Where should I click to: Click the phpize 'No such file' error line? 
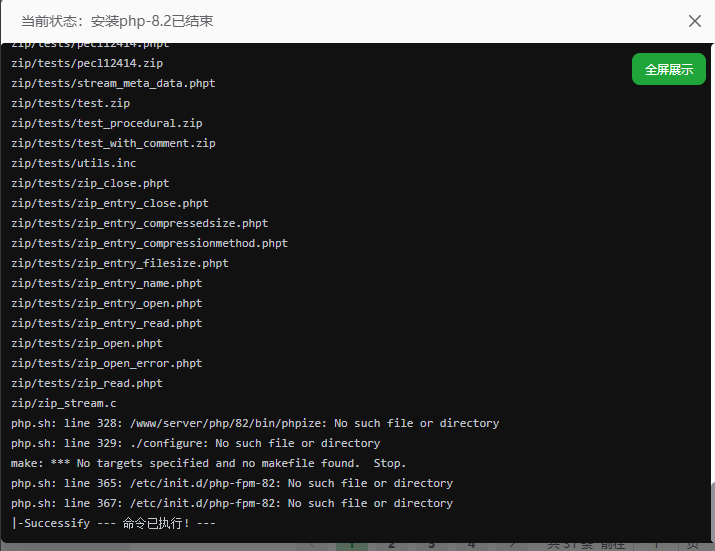(x=255, y=423)
